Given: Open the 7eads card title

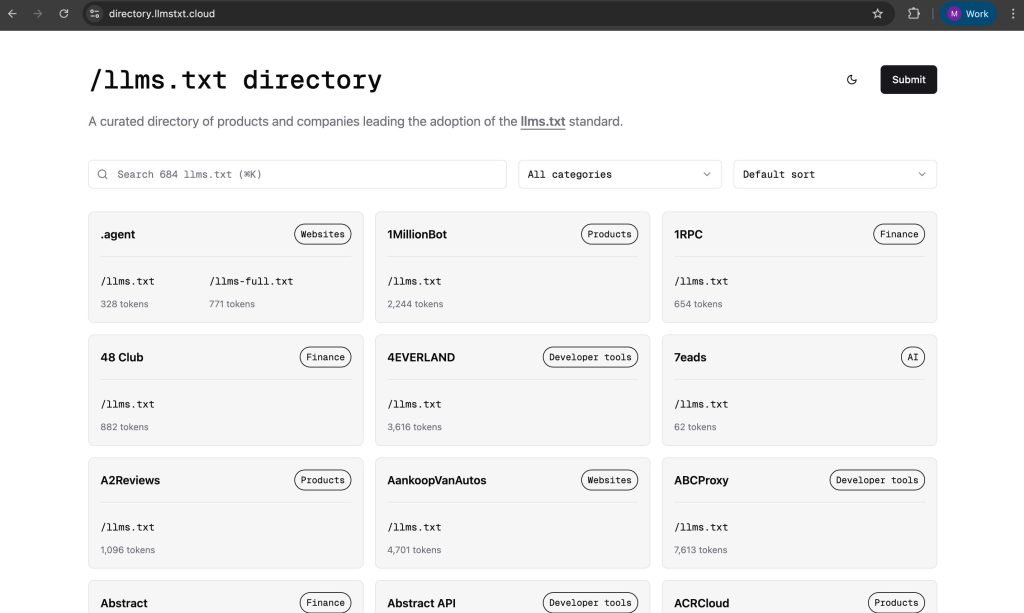Looking at the screenshot, I should pyautogui.click(x=690, y=357).
